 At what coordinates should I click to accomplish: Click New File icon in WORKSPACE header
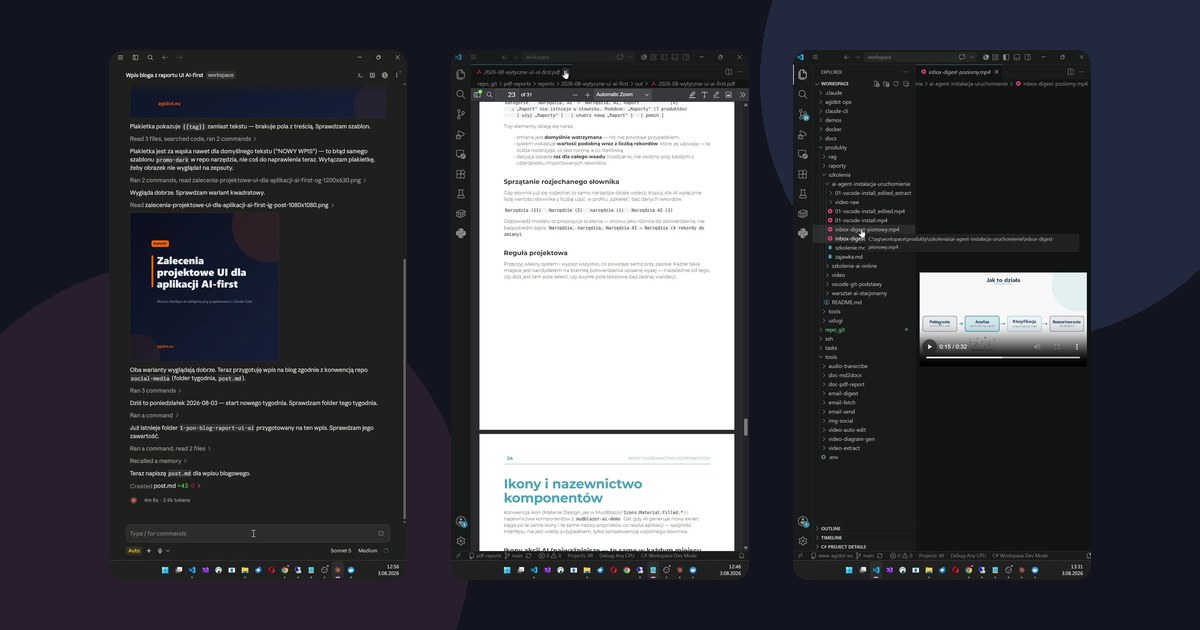click(877, 84)
